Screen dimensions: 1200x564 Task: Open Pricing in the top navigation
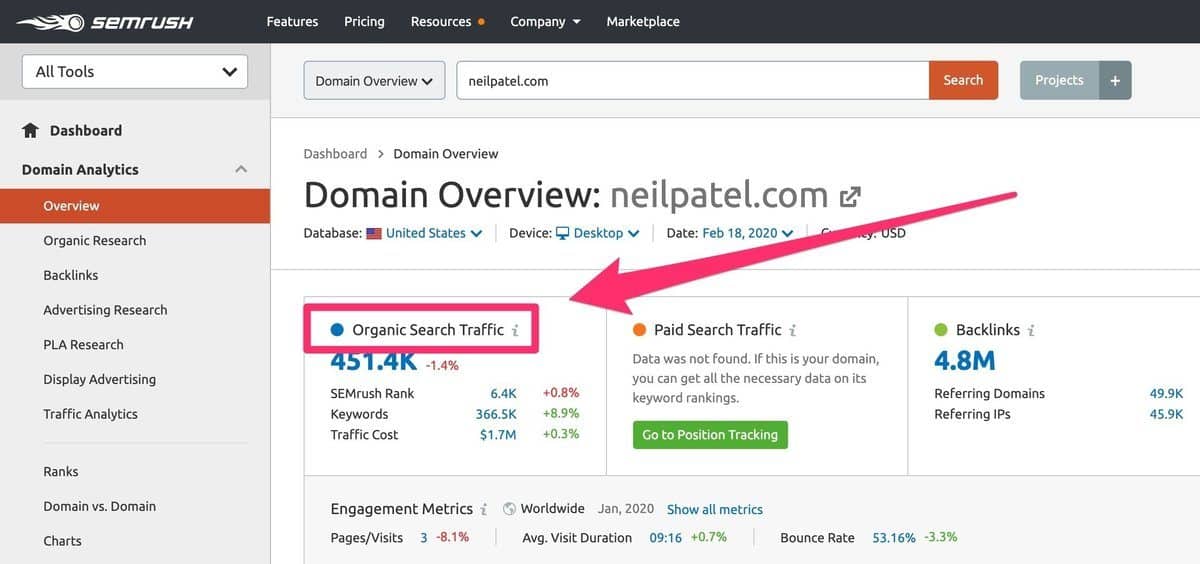point(364,21)
